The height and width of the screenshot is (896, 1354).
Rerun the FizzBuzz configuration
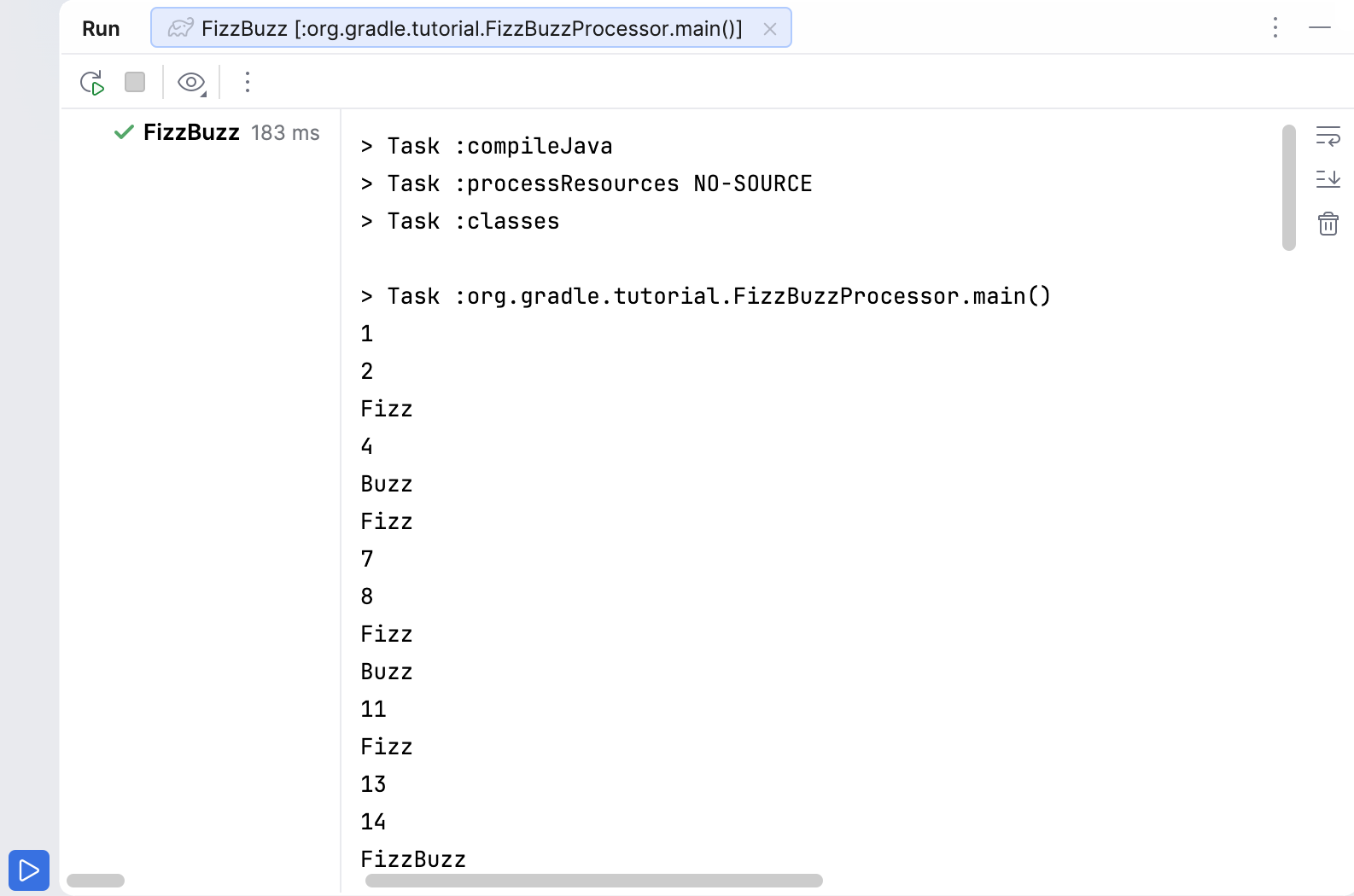(x=91, y=83)
